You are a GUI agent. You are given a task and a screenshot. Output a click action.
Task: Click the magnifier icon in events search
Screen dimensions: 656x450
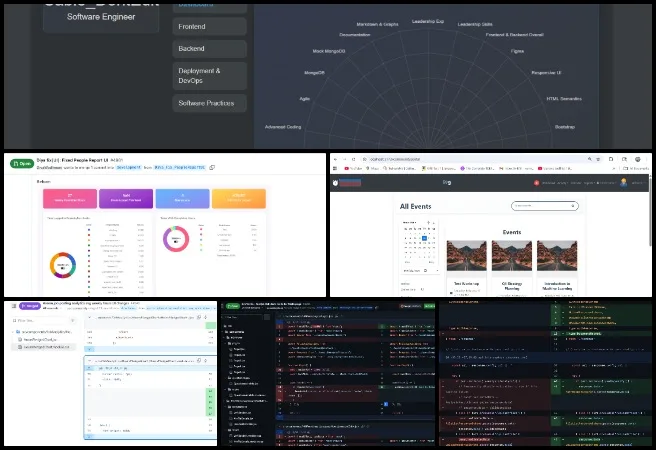(573, 206)
